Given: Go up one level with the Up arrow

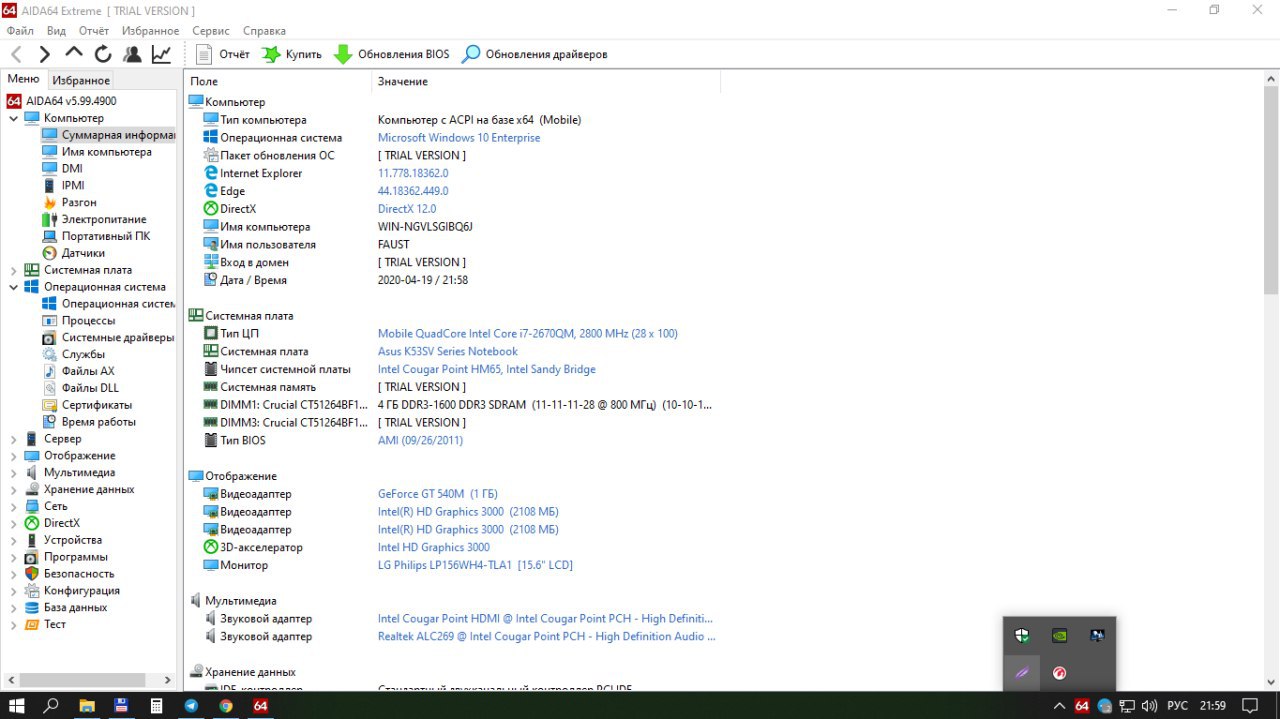Looking at the screenshot, I should pyautogui.click(x=74, y=53).
